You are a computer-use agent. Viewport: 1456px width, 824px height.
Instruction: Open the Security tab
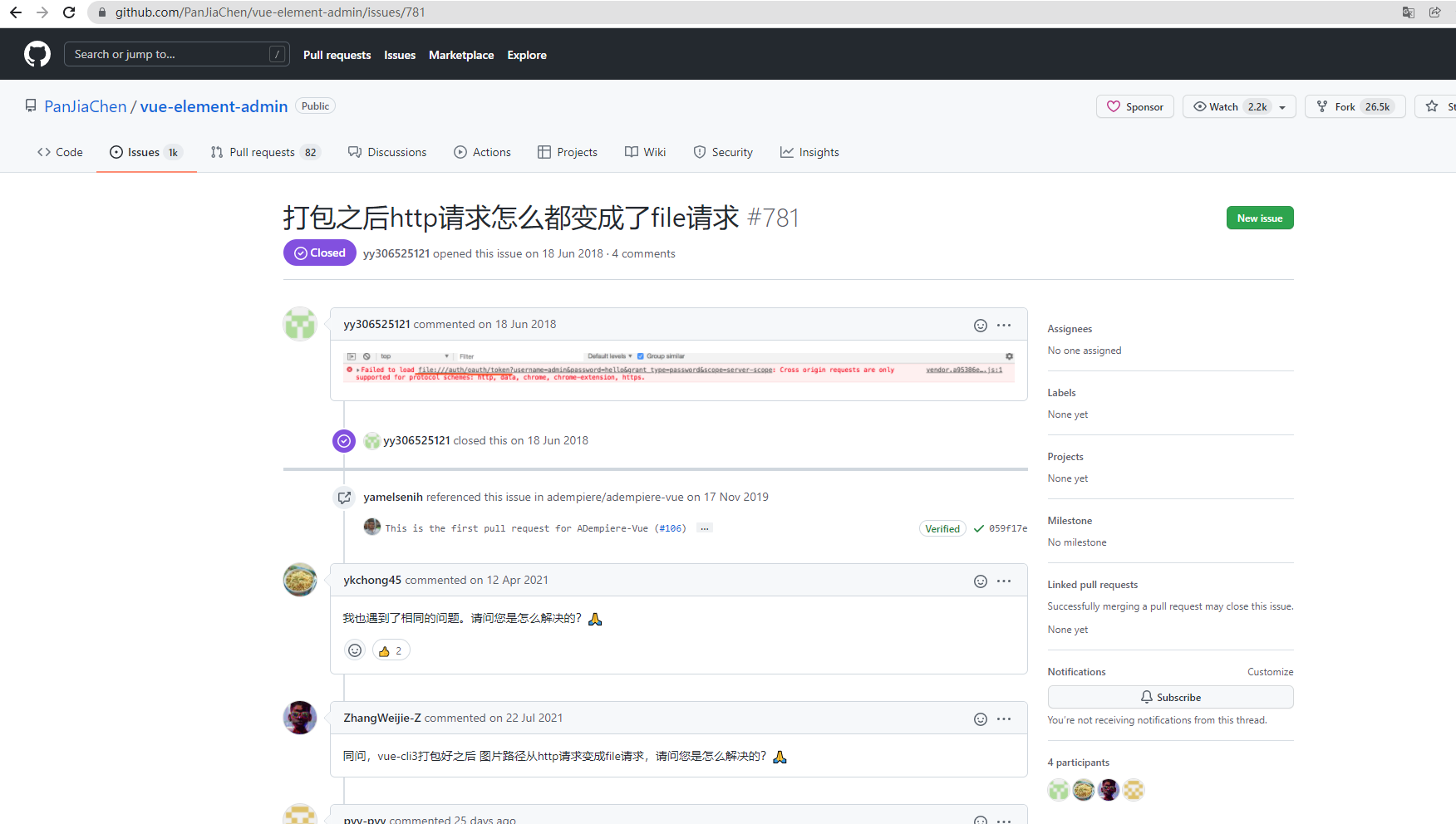click(x=723, y=152)
